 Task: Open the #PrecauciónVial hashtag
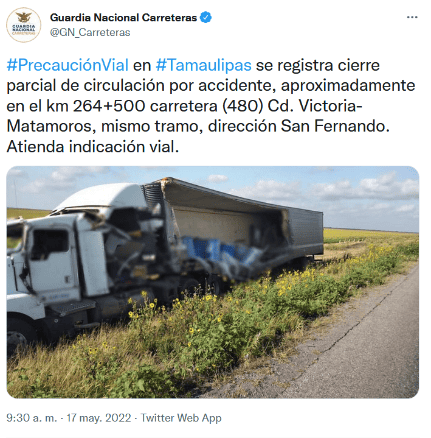tap(67, 65)
